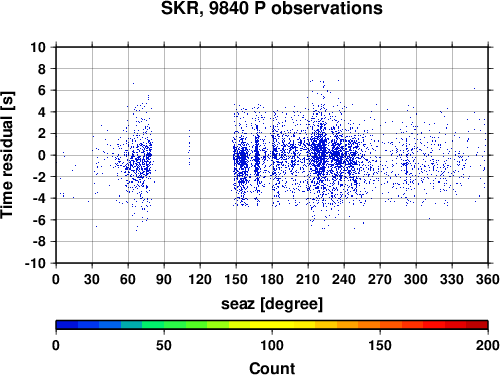Click the dark blue colorbar segment near 0
Viewport: 500px width, 375px height.
(x=67, y=325)
